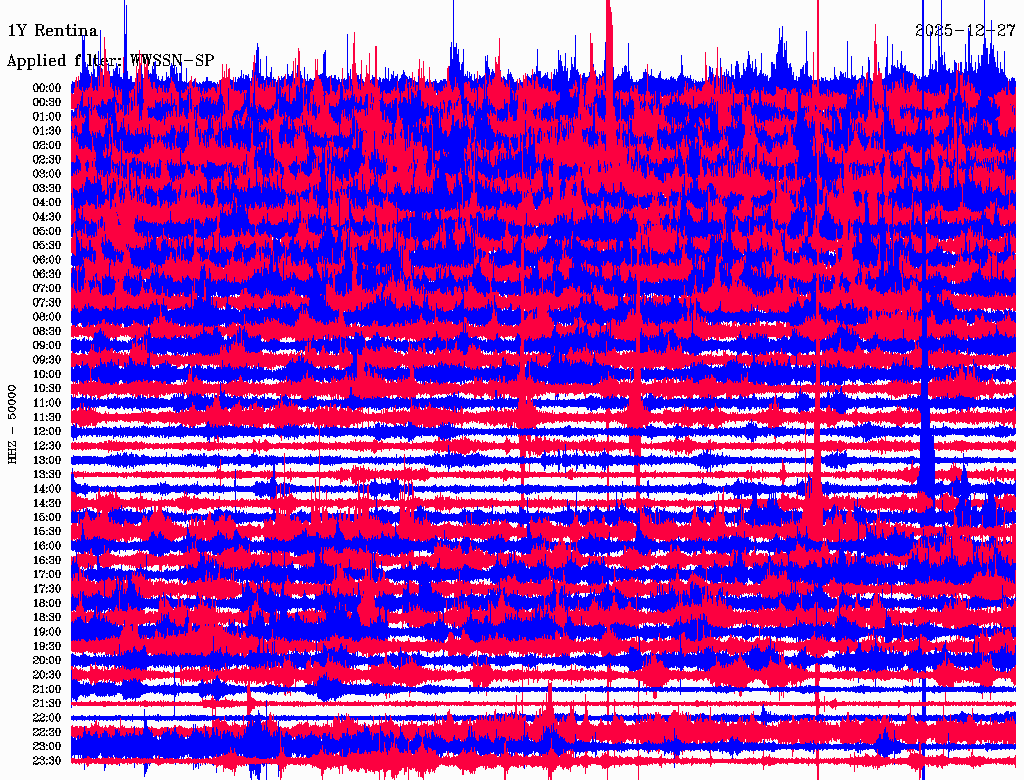1024x780 pixels.
Task: Select the 05:00 time label
Action: (47, 231)
